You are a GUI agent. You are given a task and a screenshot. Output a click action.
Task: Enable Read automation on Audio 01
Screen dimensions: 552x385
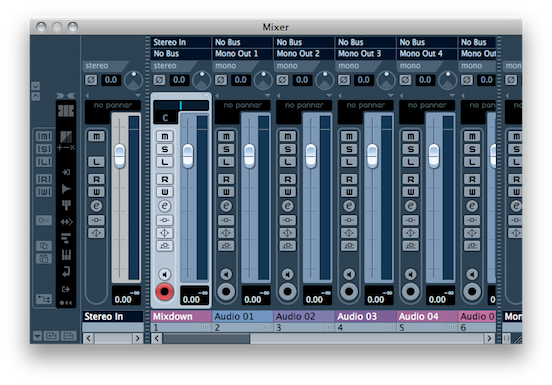coord(226,179)
